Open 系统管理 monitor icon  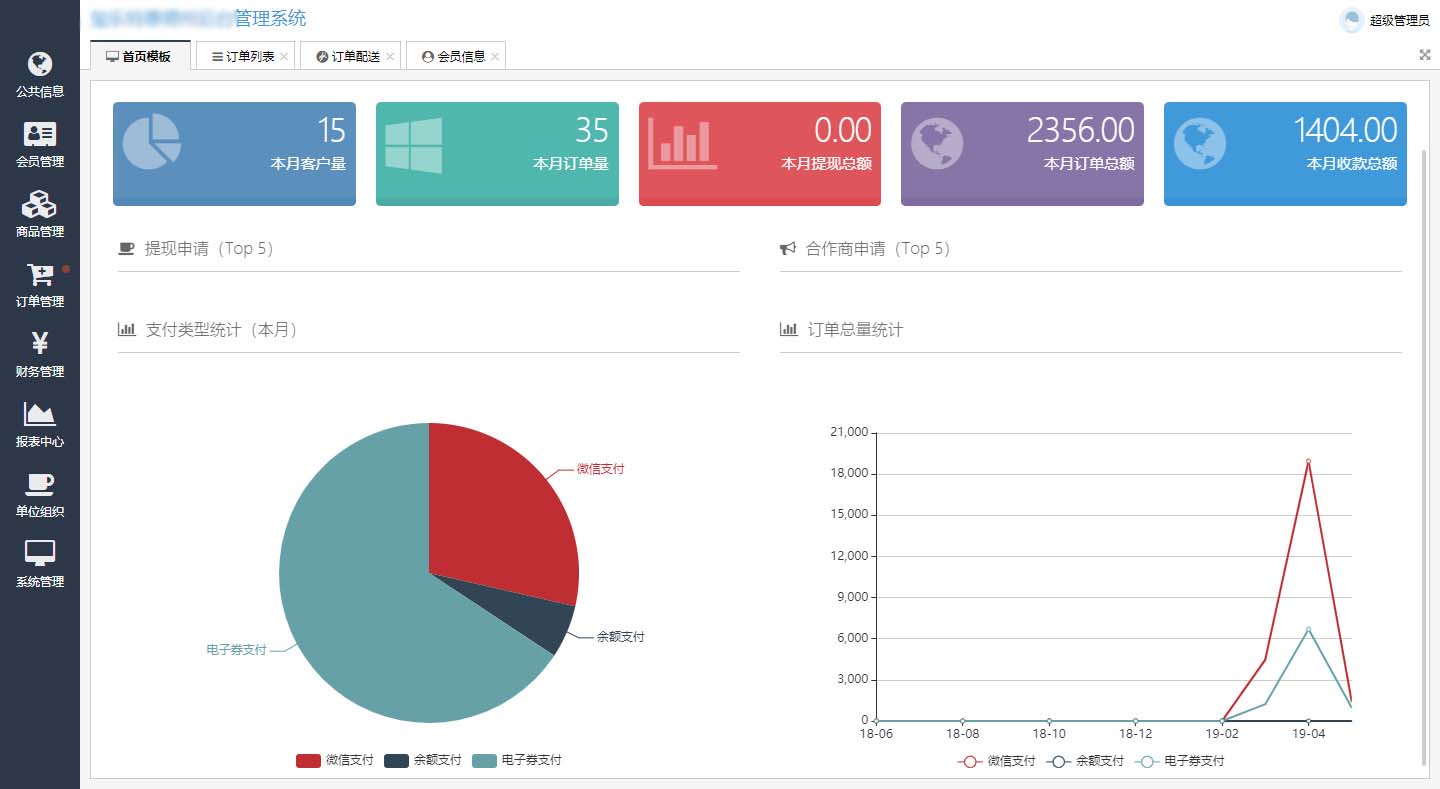39,554
